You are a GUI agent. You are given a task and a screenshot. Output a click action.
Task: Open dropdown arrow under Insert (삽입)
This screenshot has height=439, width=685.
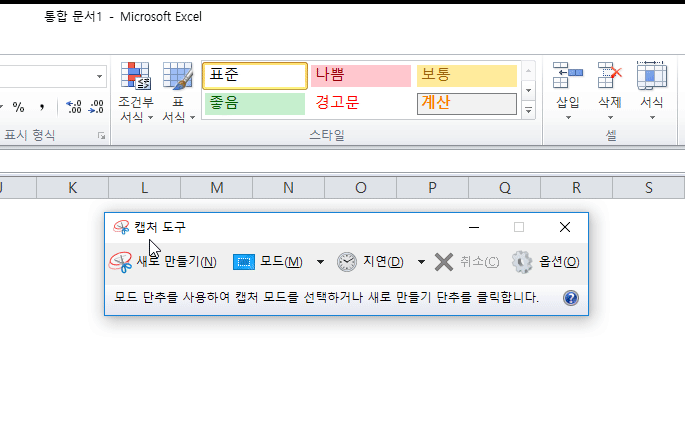[x=568, y=118]
